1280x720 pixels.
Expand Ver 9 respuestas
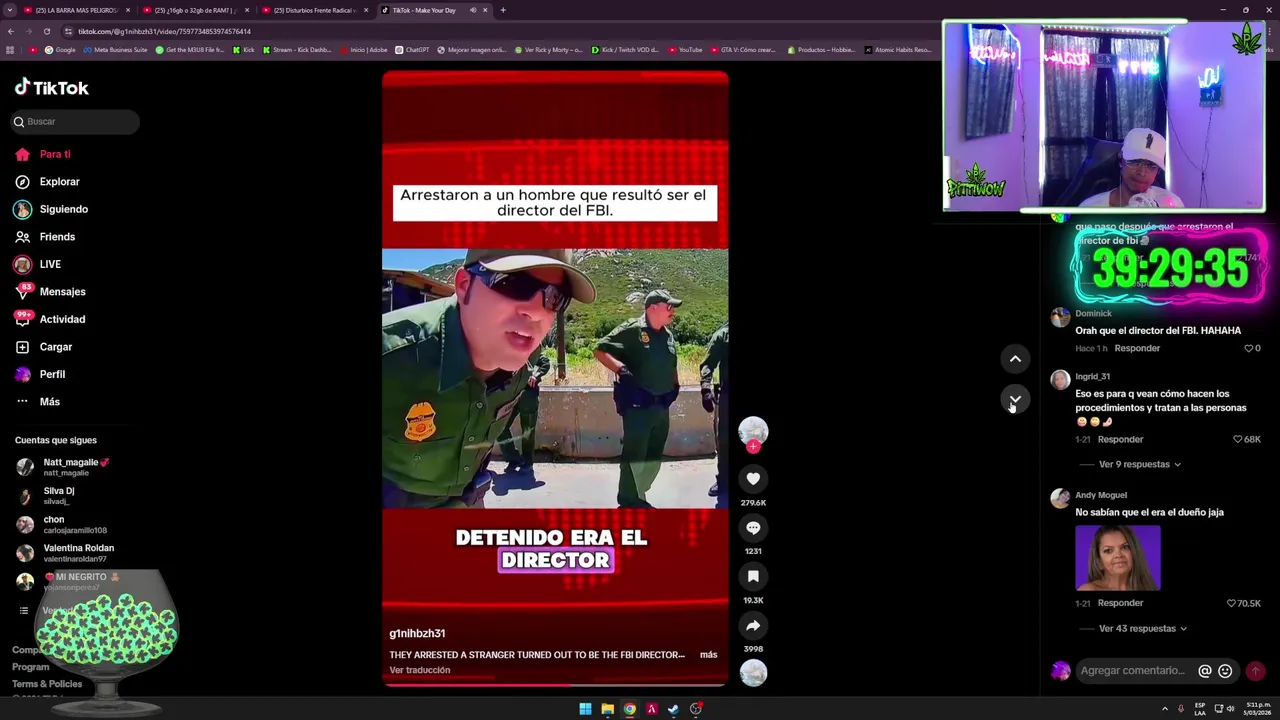[x=1139, y=464]
